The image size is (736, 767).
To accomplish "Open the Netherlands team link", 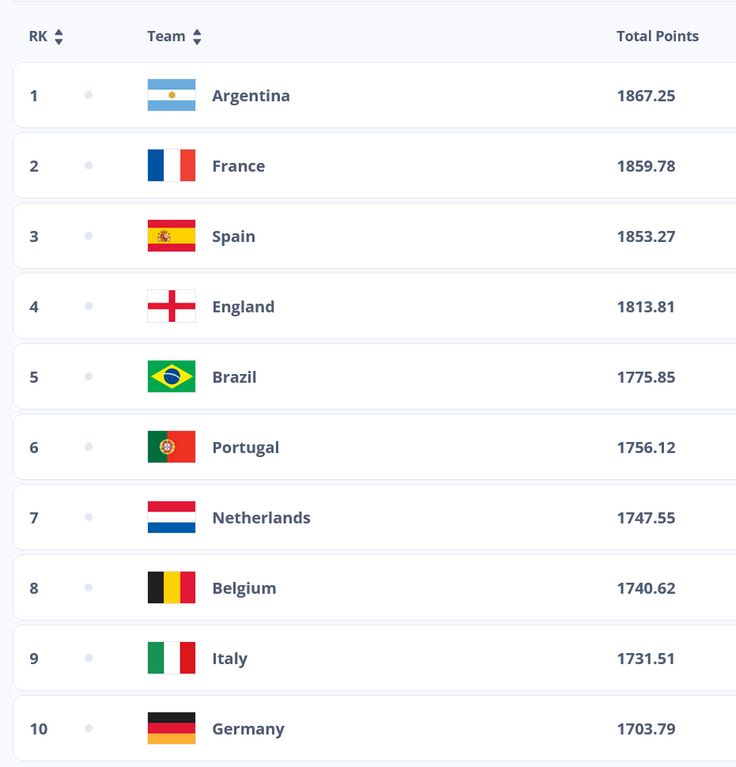I will [261, 518].
